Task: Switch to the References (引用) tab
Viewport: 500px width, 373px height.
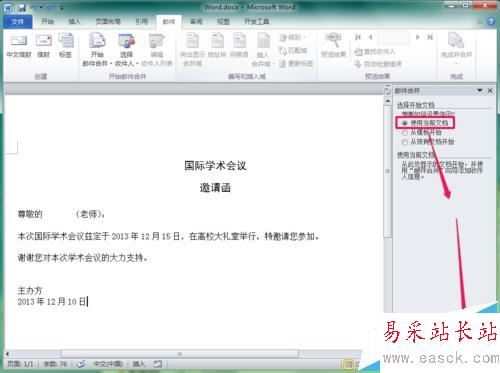Action: [x=142, y=22]
